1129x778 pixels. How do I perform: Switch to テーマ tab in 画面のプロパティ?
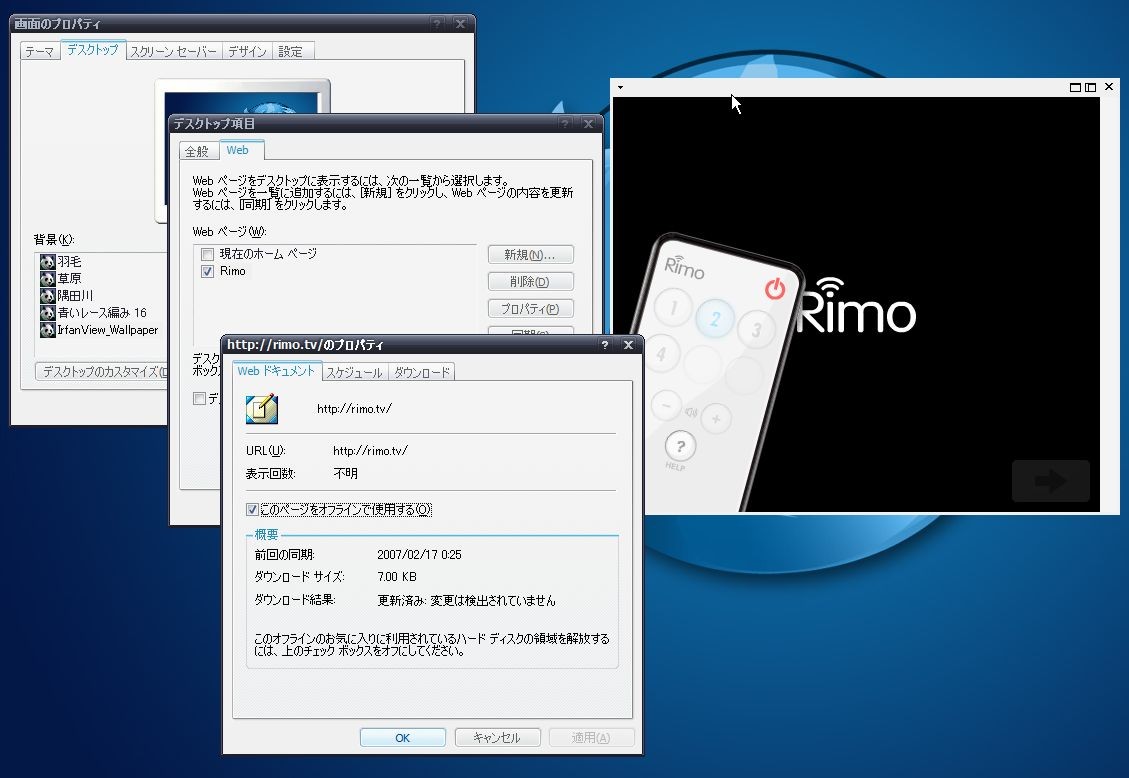coord(40,52)
